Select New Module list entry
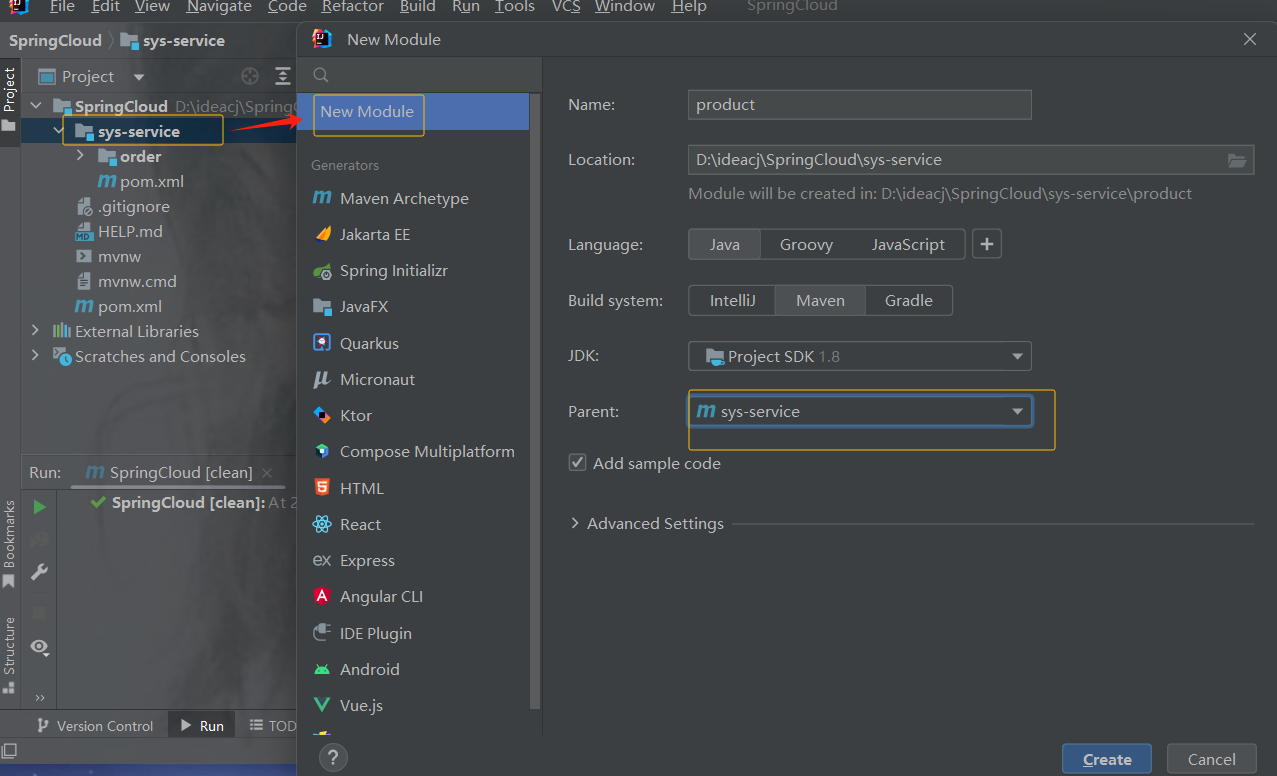 pyautogui.click(x=413, y=111)
